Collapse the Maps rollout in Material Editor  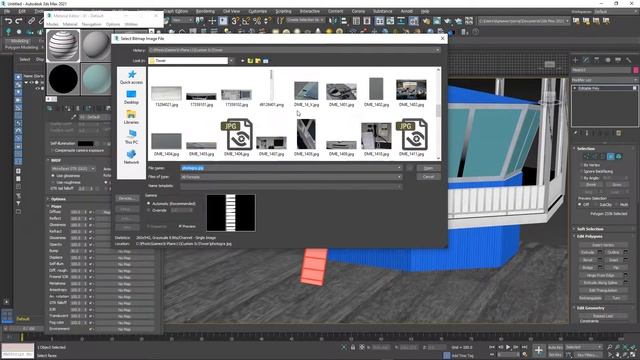[x=56, y=206]
